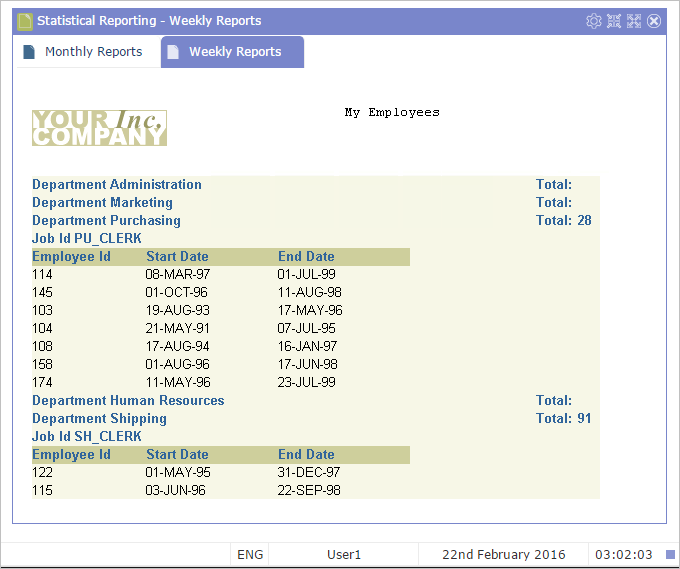Screen dimensions: 680x569
Task: Click start date 21-MAY-91
Action: pos(177,328)
